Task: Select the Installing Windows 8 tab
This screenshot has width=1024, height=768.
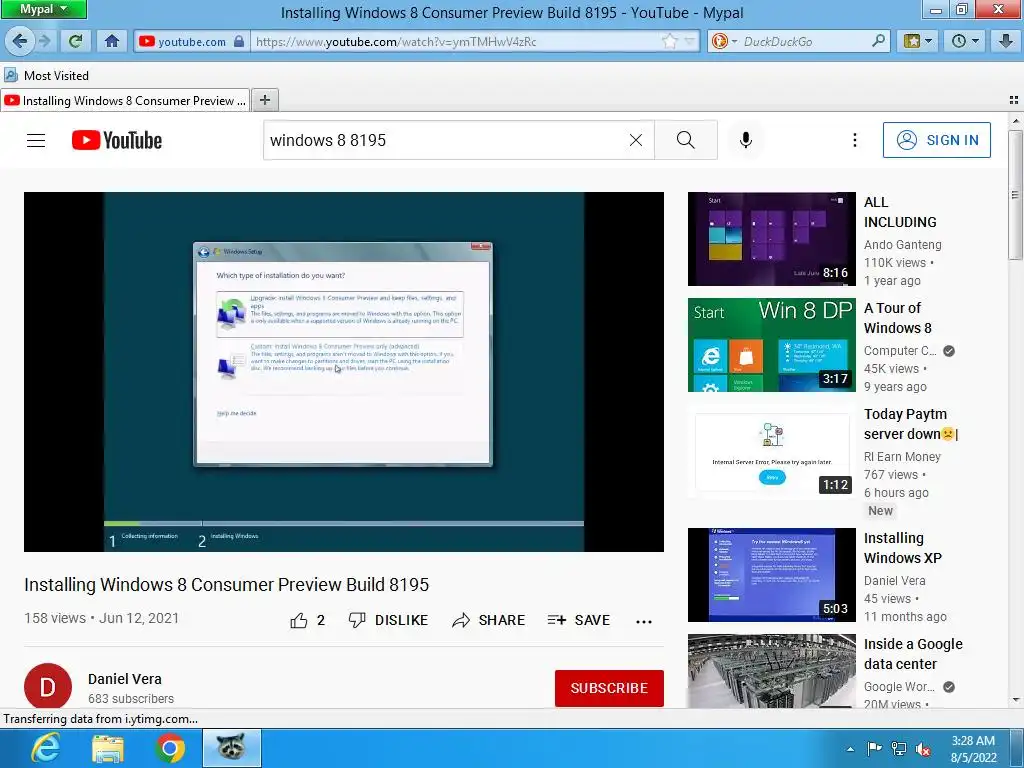Action: tap(125, 101)
